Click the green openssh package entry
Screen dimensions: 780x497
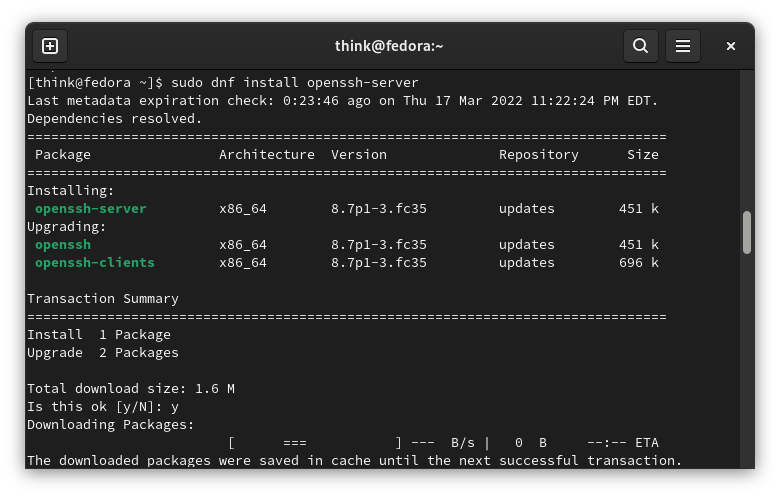pos(63,245)
